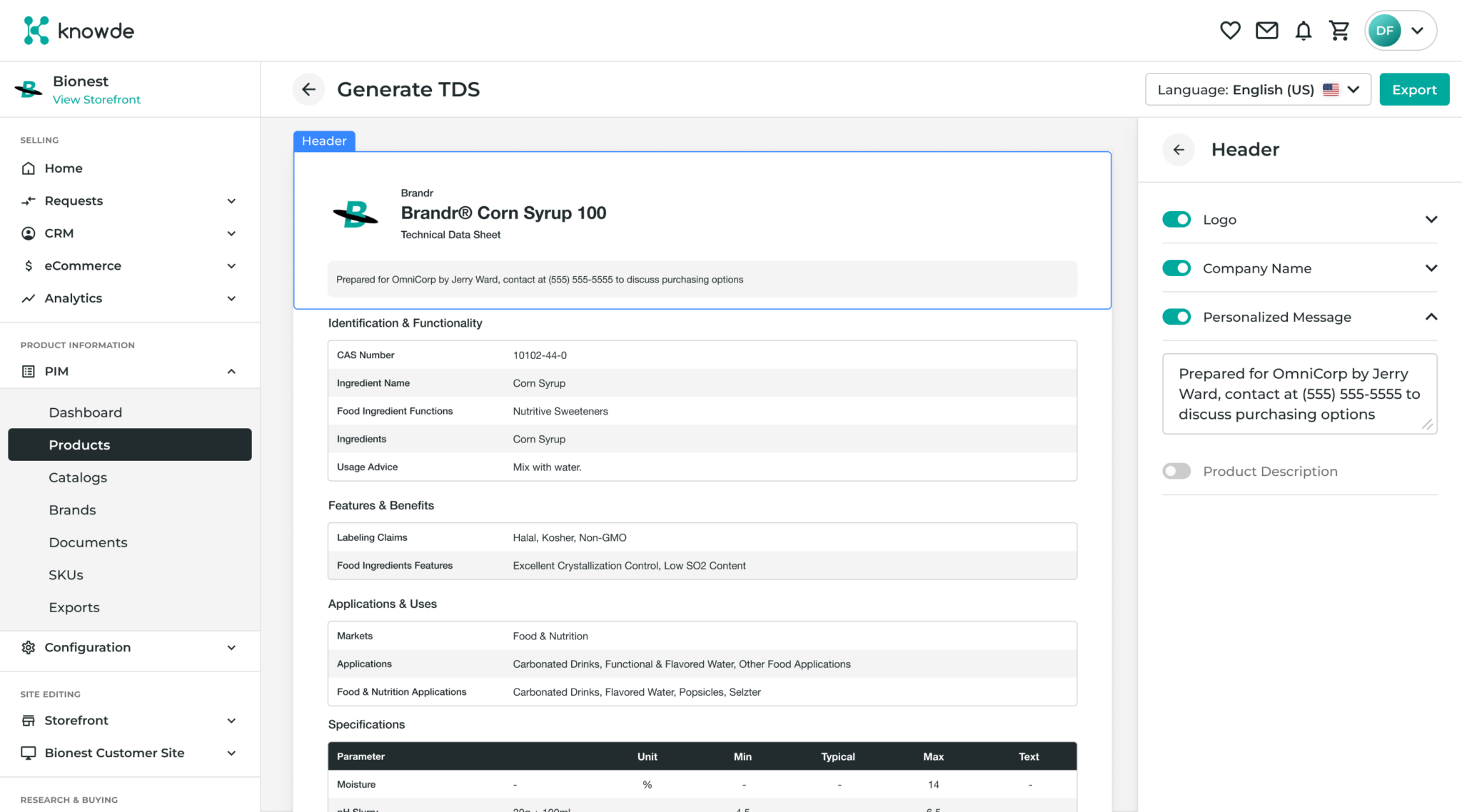The height and width of the screenshot is (812, 1462).
Task: Disable the Logo toggle
Action: [1176, 219]
